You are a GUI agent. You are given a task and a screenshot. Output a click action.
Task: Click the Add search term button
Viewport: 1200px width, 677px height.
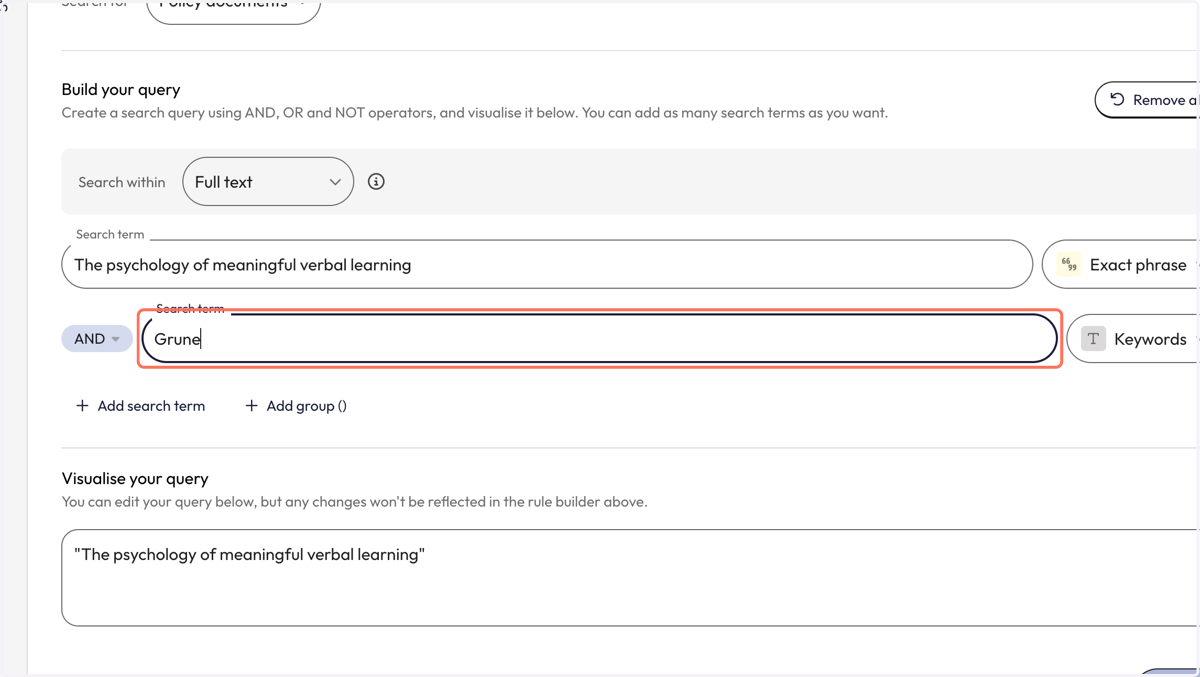(x=140, y=406)
